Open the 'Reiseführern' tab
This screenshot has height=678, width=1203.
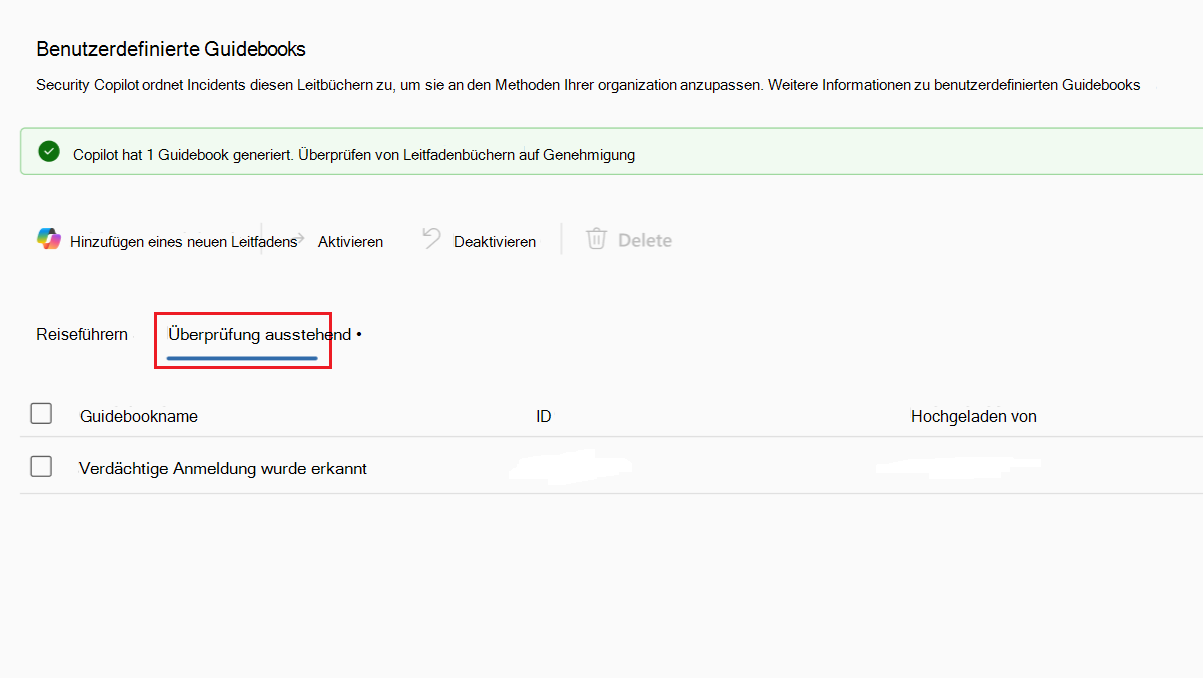81,334
